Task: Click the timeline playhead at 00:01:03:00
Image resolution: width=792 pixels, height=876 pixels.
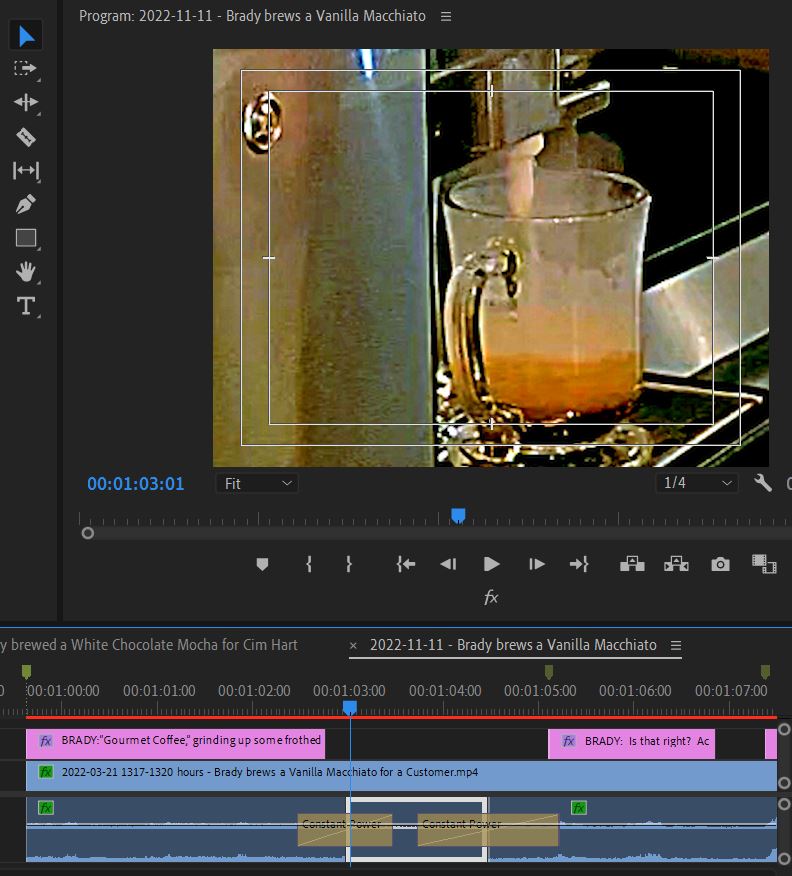Action: (350, 708)
